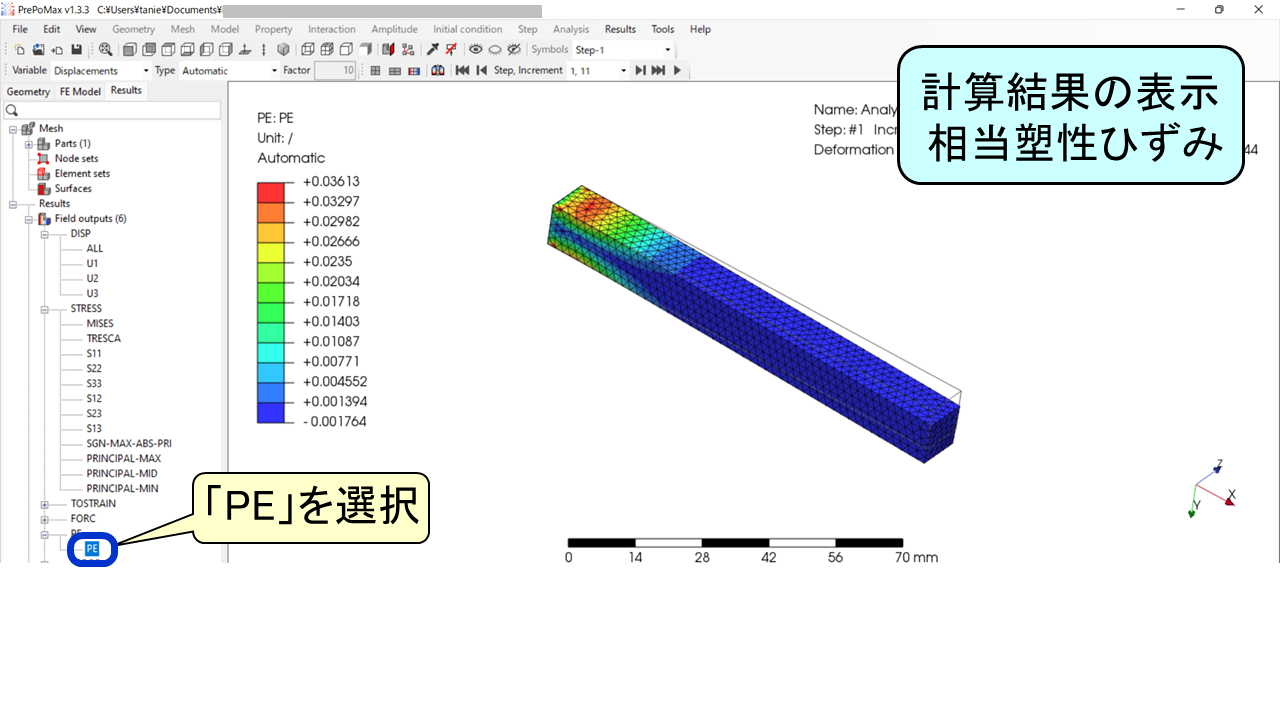Click the New file icon
Image resolution: width=1280 pixels, height=720 pixels.
pos(20,50)
